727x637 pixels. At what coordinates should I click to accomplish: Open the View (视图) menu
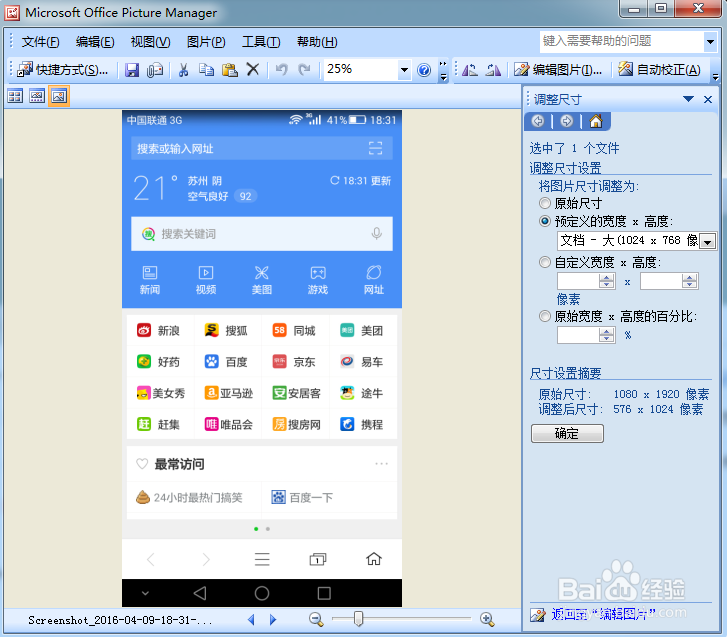tap(150, 42)
